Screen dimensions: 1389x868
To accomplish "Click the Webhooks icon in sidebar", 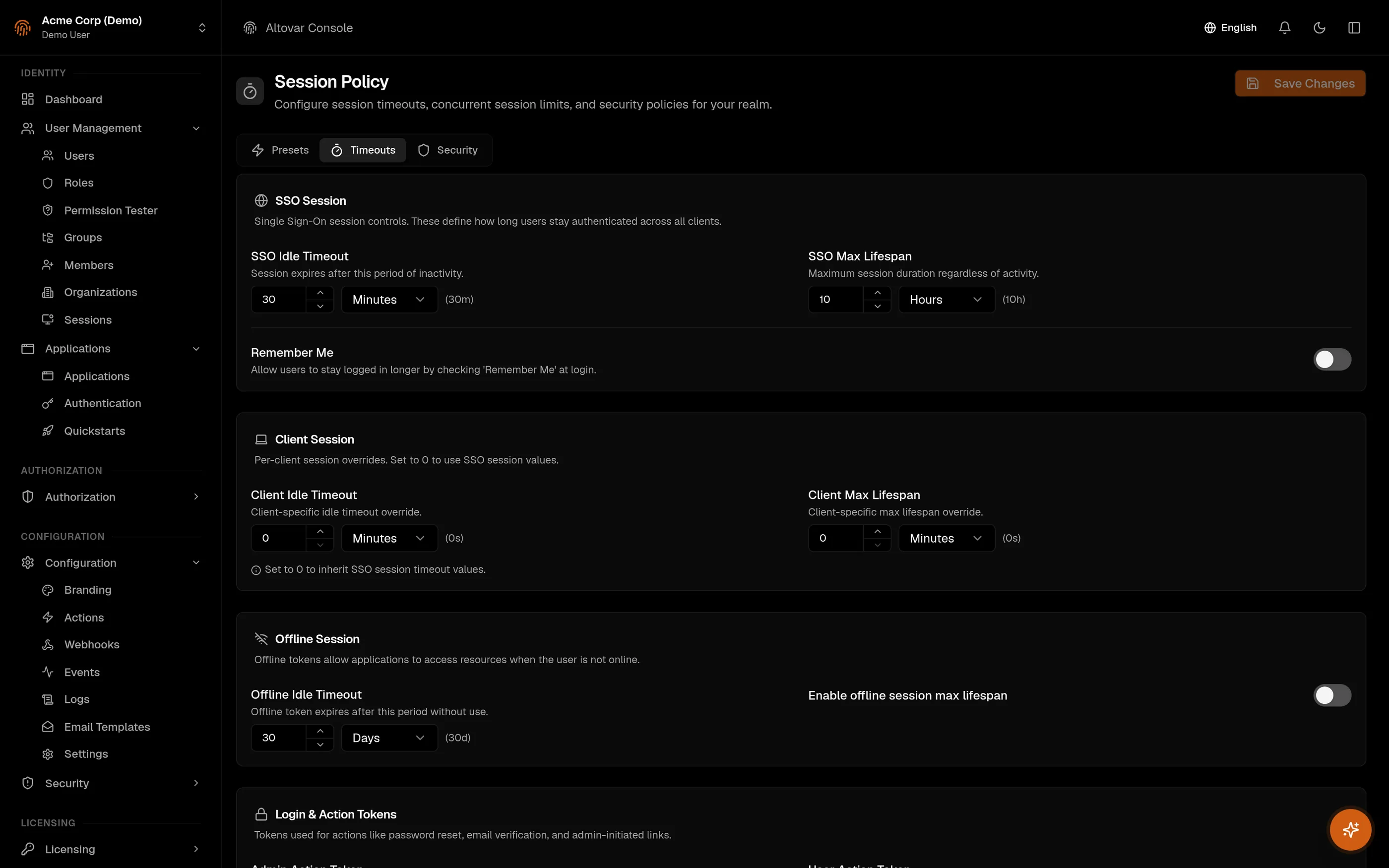I will click(x=48, y=645).
